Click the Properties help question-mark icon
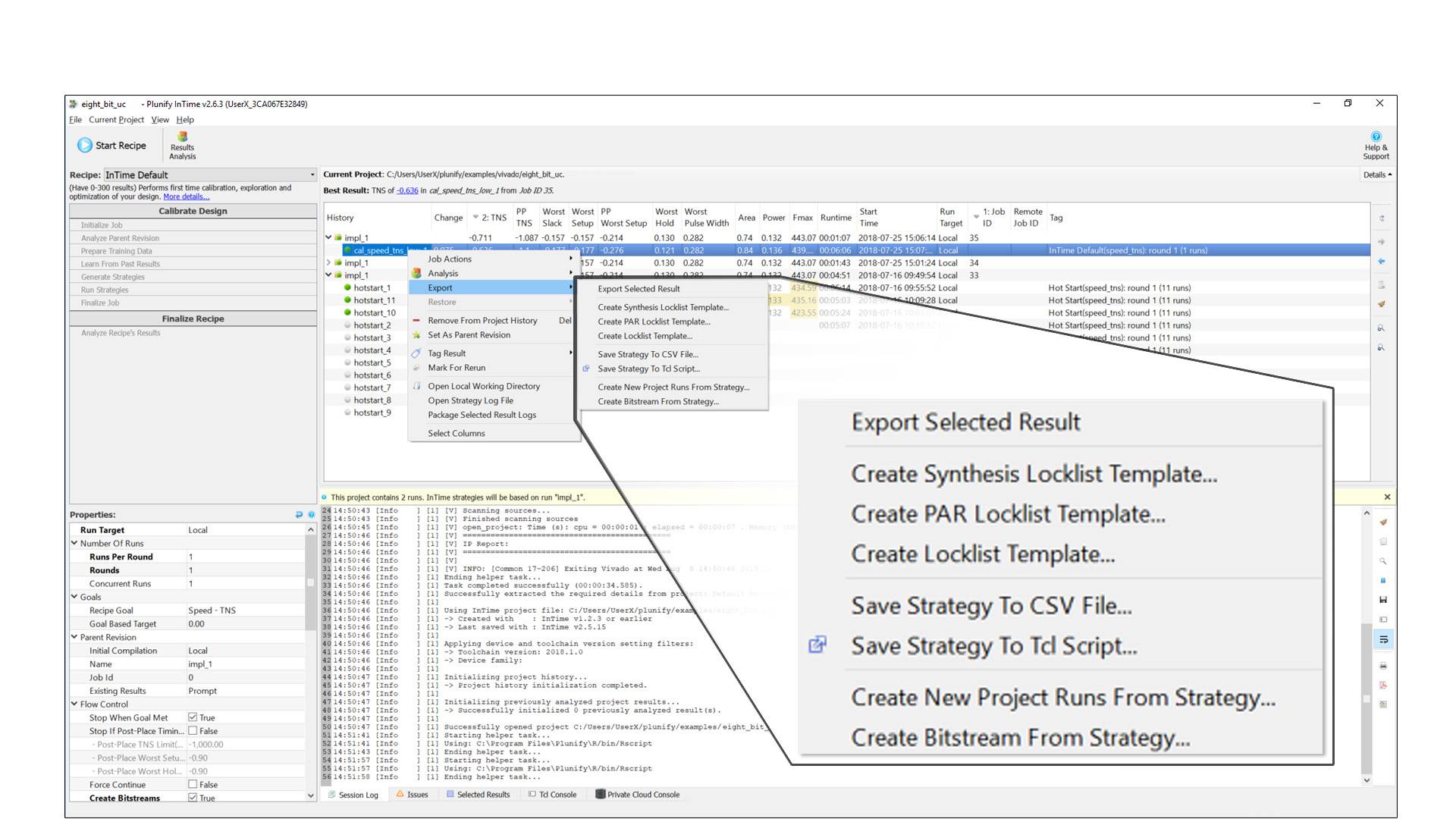 pyautogui.click(x=311, y=515)
